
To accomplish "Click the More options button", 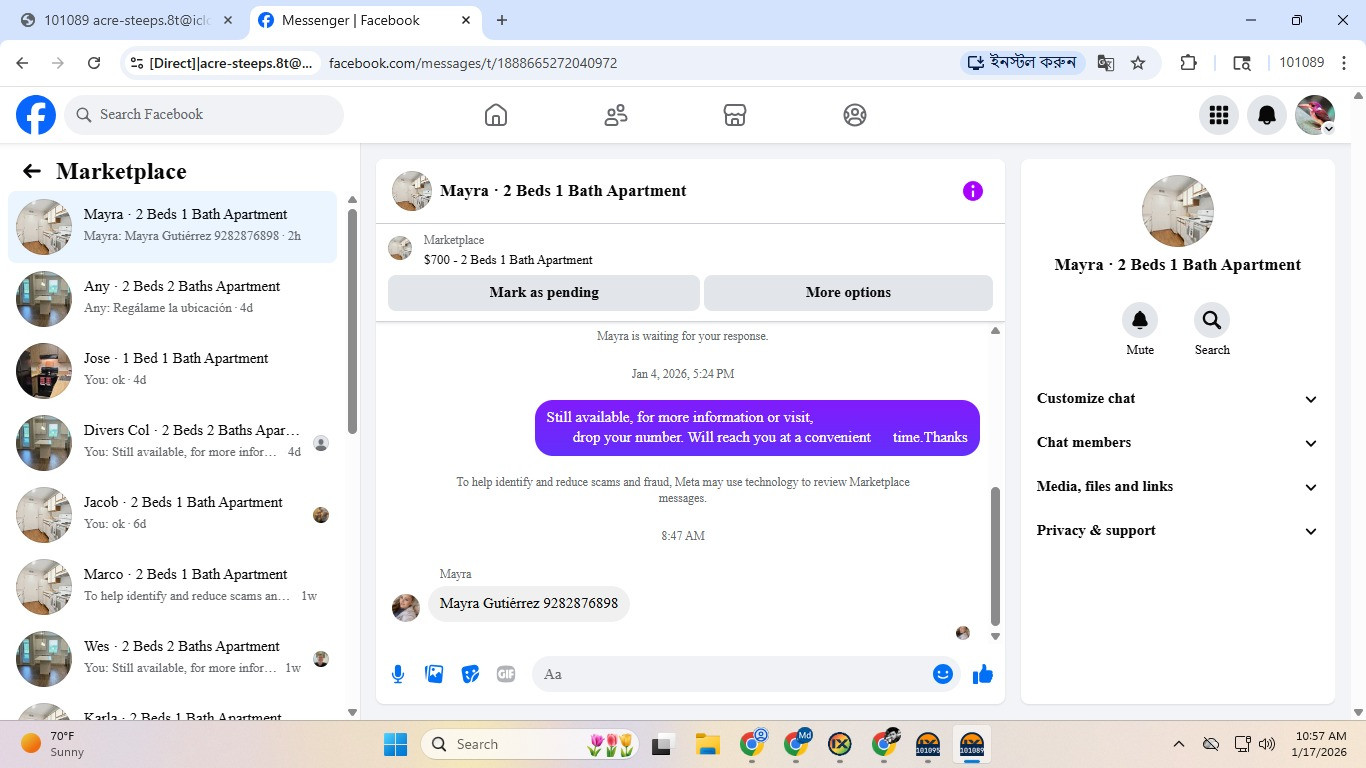I will (848, 293).
